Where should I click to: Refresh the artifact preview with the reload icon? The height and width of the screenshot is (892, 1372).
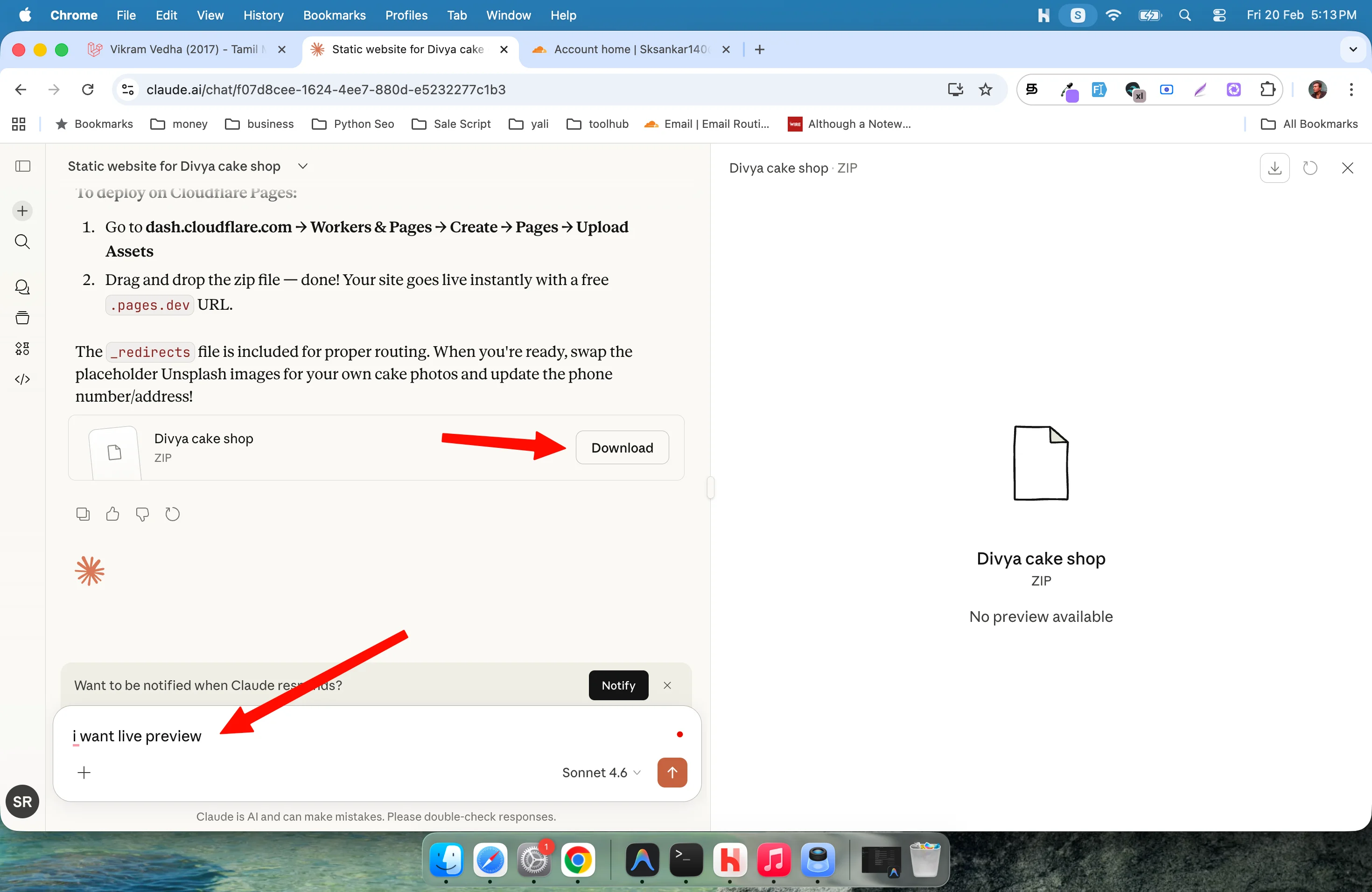pyautogui.click(x=1311, y=167)
